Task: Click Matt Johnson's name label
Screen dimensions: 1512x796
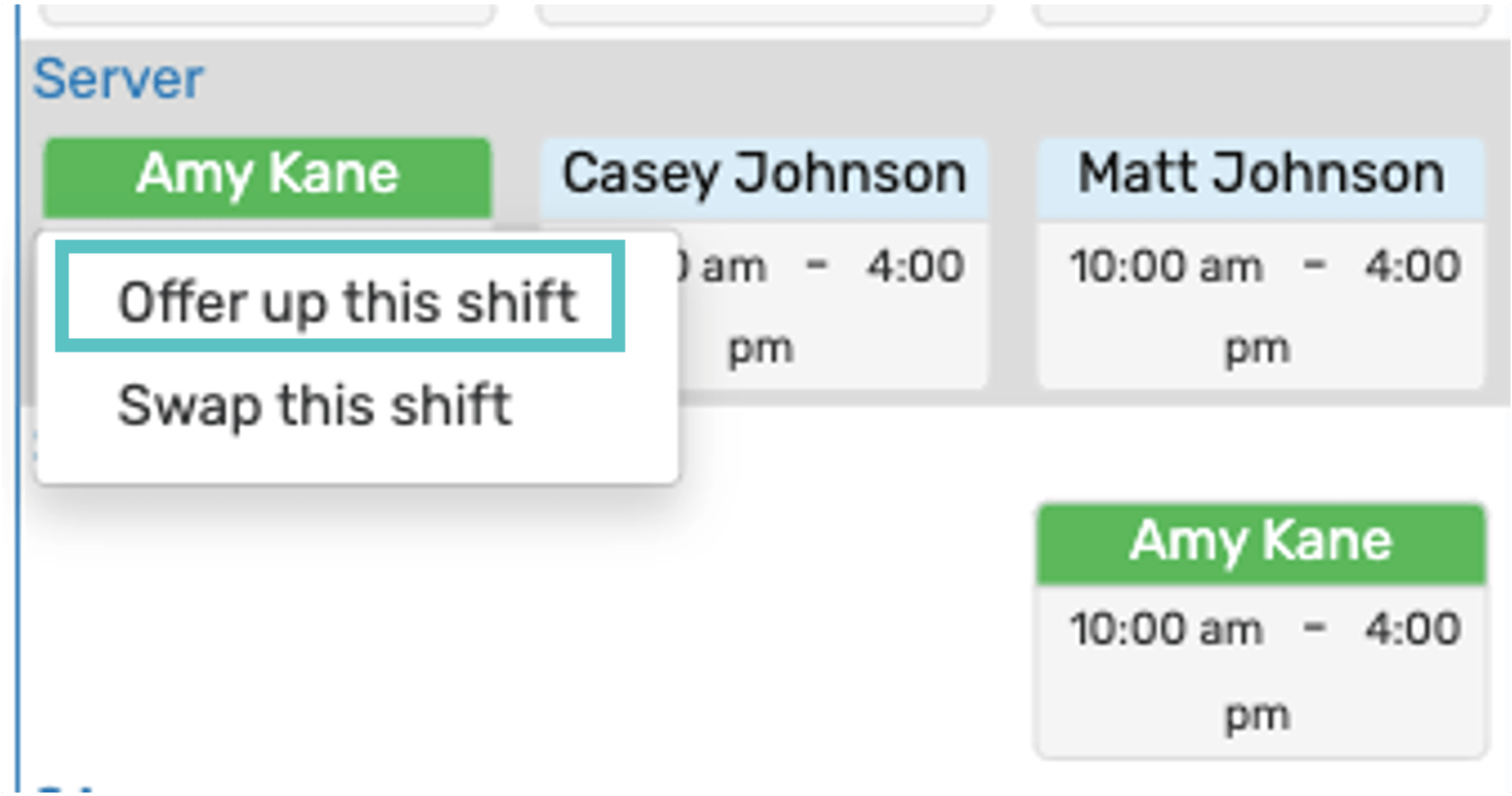Action: [1260, 172]
